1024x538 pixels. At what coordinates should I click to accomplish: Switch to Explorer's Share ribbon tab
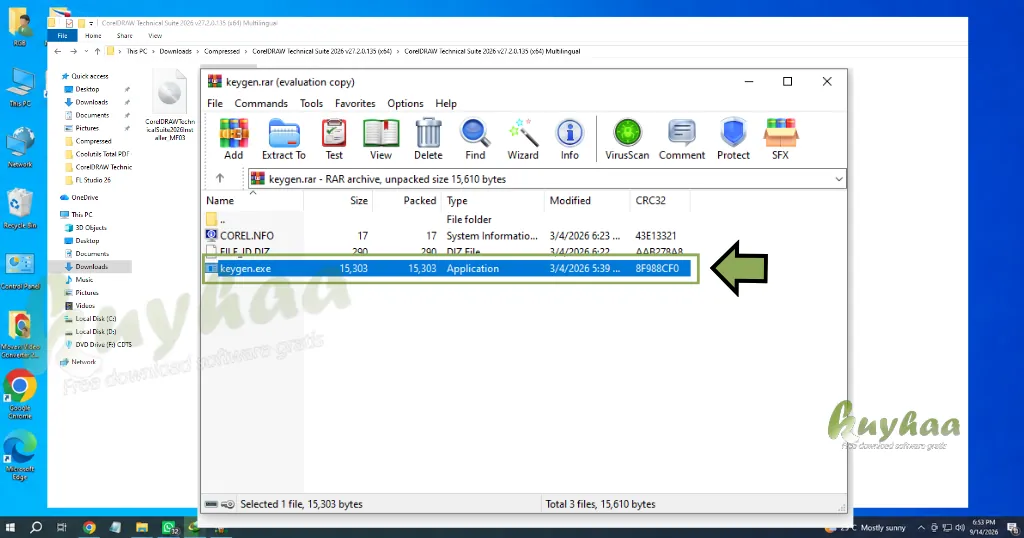pyautogui.click(x=125, y=36)
